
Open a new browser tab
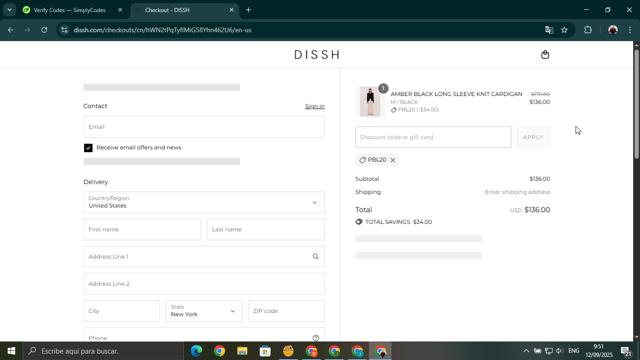[x=248, y=10]
